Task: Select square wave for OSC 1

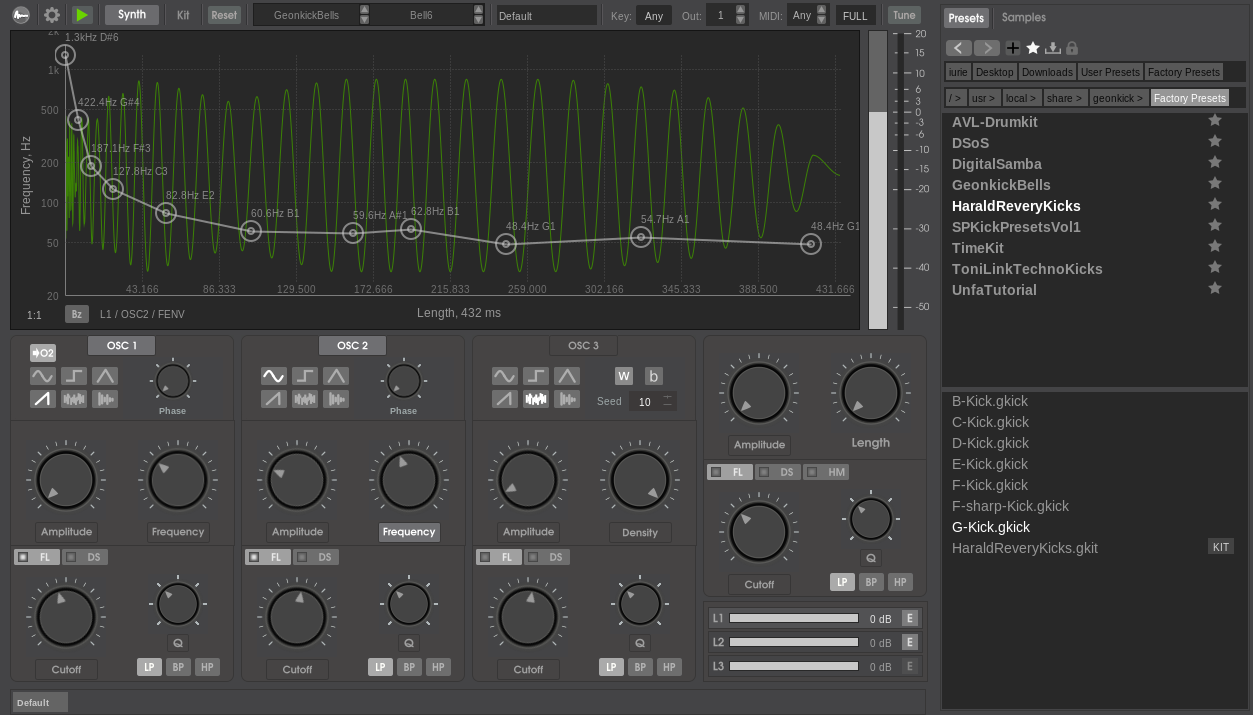Action: point(74,376)
